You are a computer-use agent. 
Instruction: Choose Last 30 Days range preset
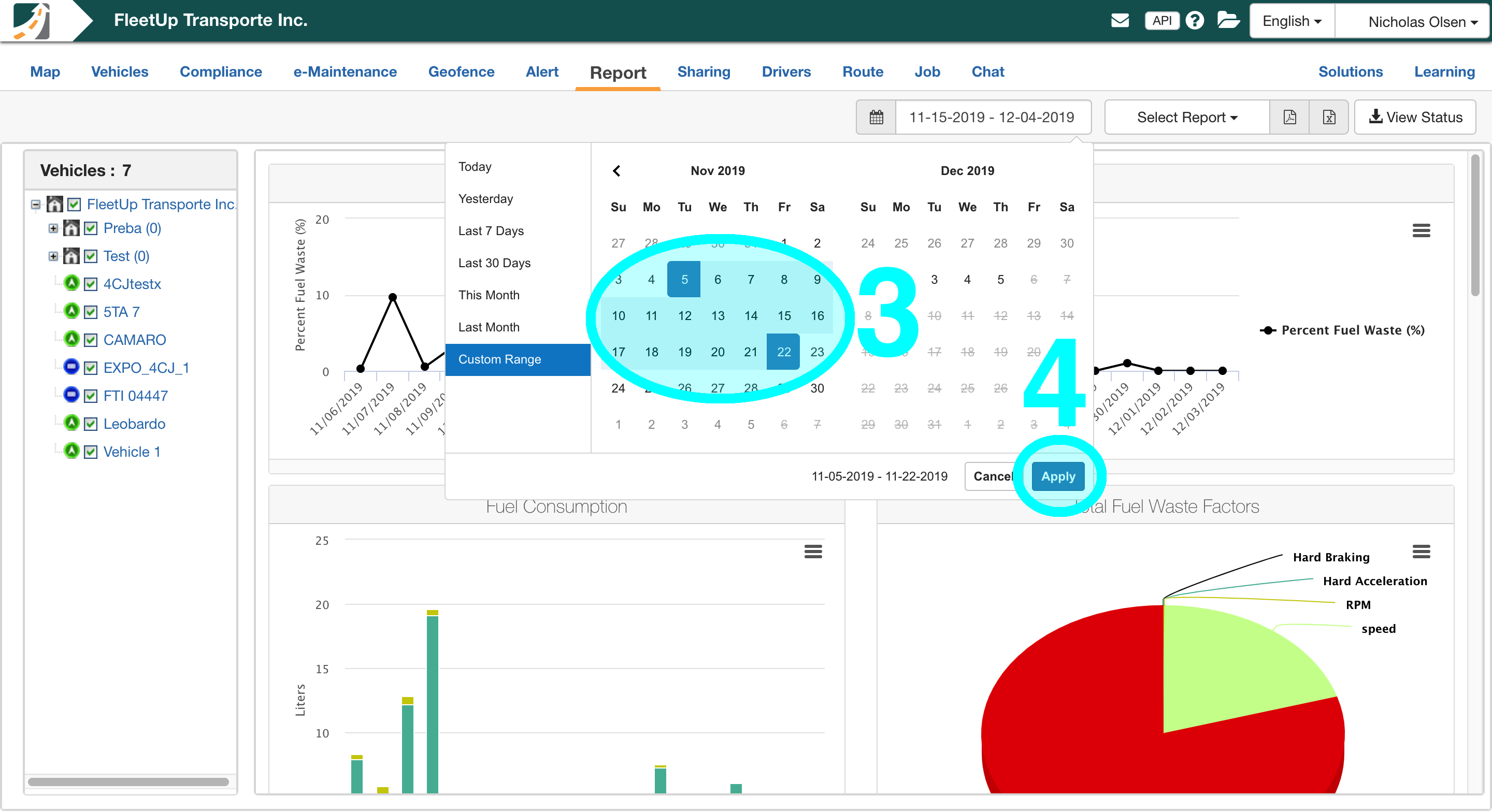pos(519,263)
